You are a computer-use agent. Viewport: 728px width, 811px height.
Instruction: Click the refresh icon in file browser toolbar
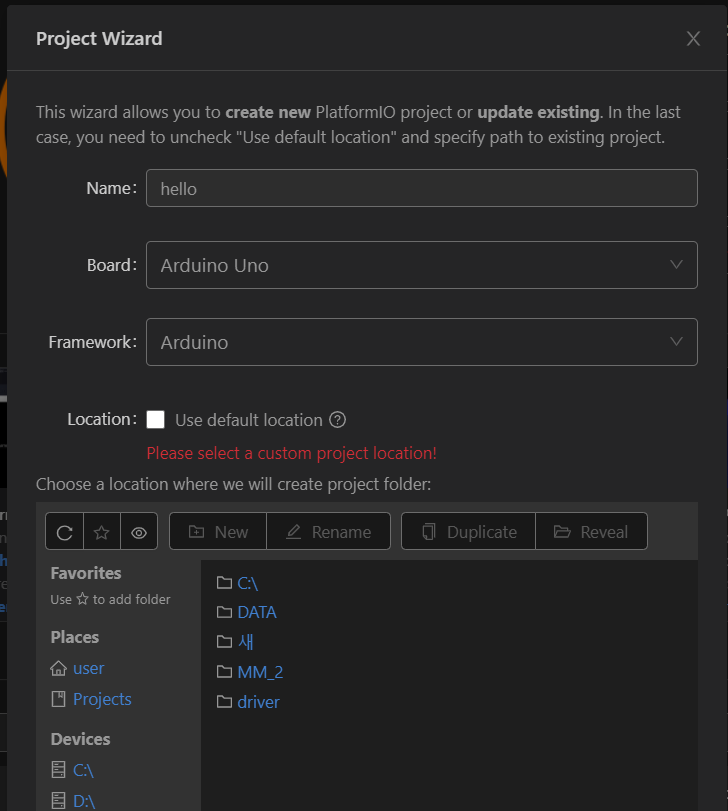[x=65, y=532]
